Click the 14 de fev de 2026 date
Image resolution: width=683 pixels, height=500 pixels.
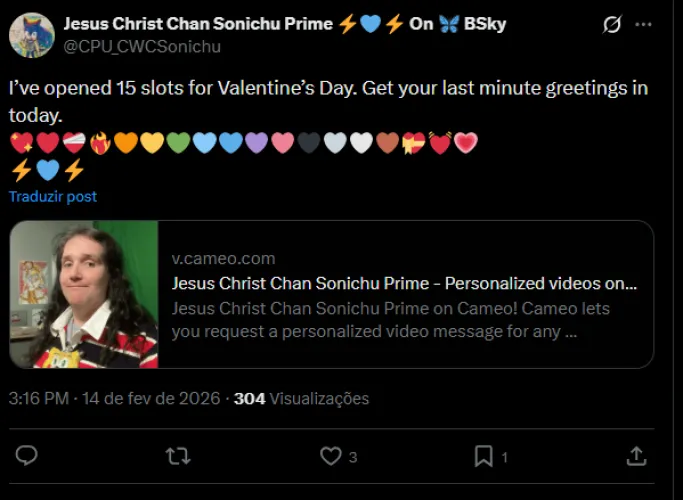pyautogui.click(x=152, y=399)
